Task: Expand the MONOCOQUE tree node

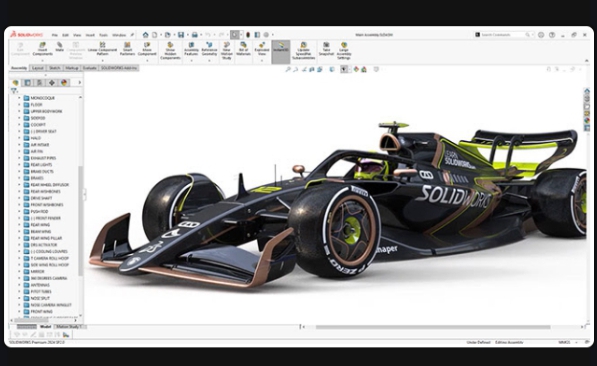Action: click(x=19, y=98)
